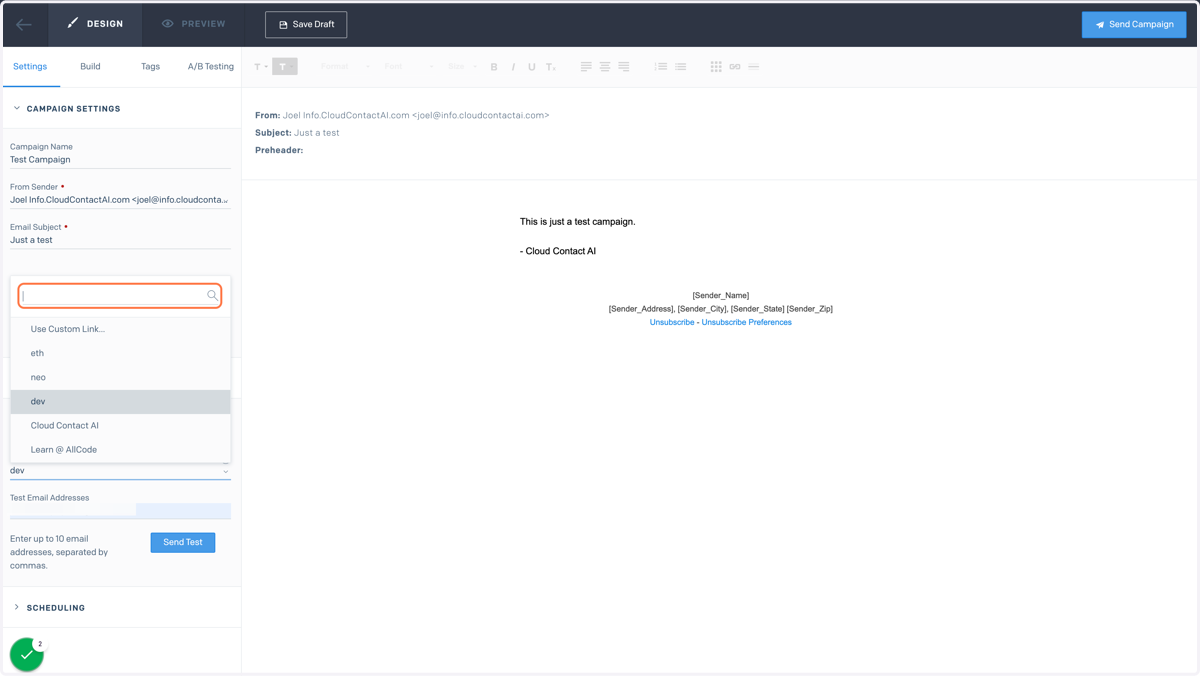Switch to the Preview view
The width and height of the screenshot is (1200, 676).
tap(194, 24)
